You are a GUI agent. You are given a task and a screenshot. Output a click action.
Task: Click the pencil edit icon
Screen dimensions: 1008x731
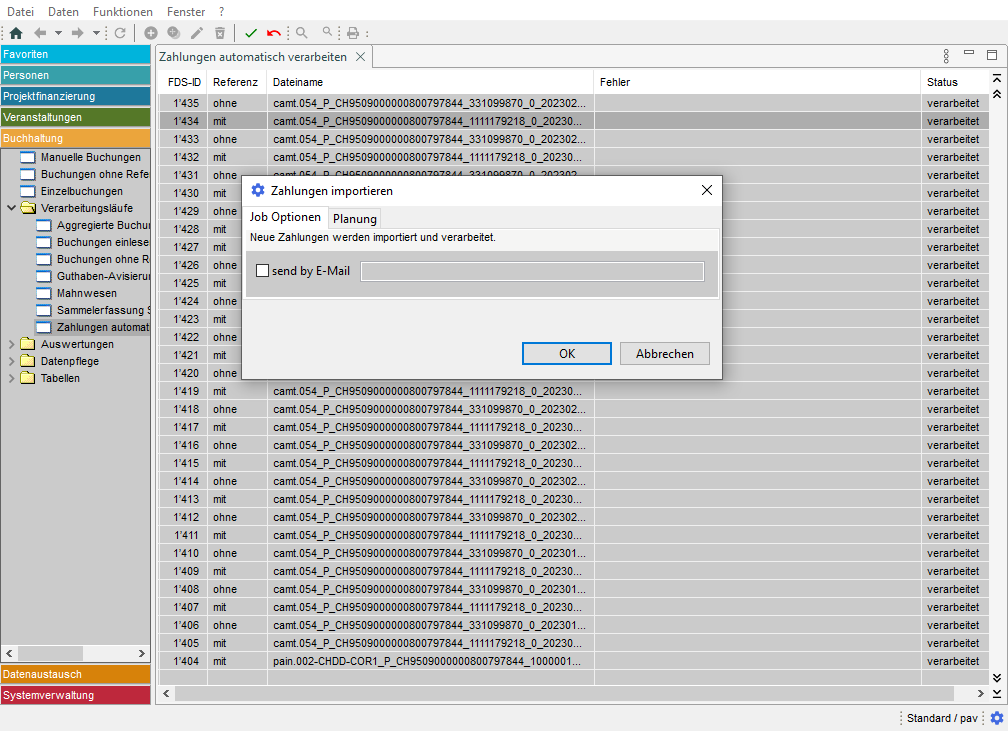(x=197, y=33)
